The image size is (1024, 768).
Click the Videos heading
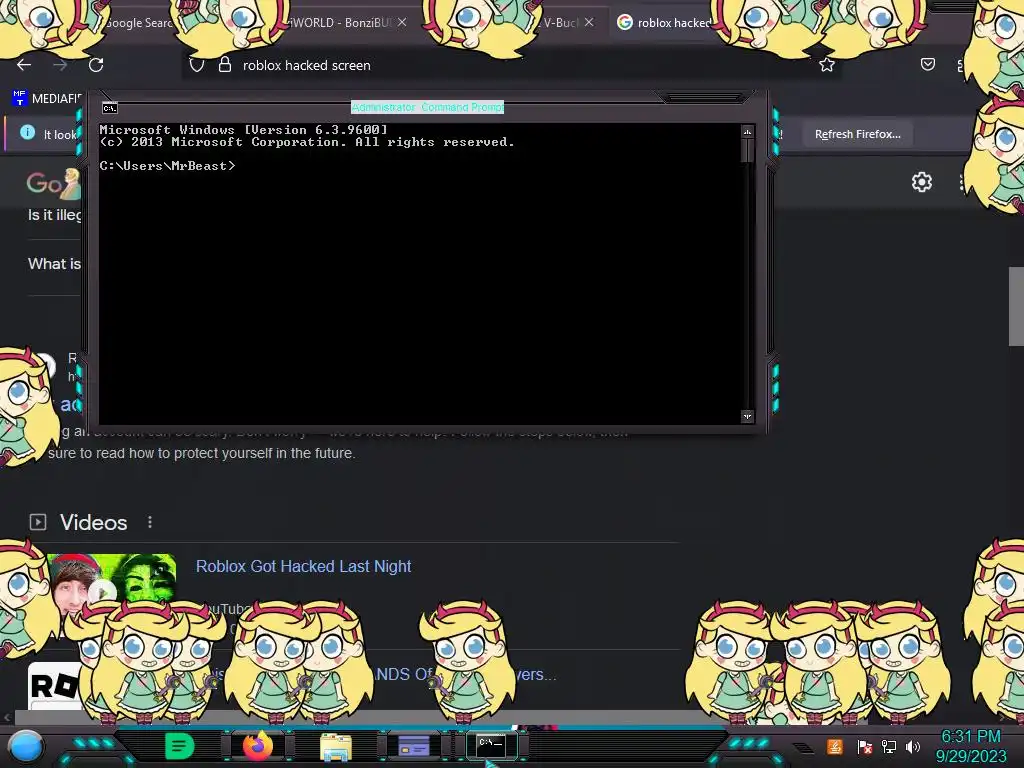93,522
